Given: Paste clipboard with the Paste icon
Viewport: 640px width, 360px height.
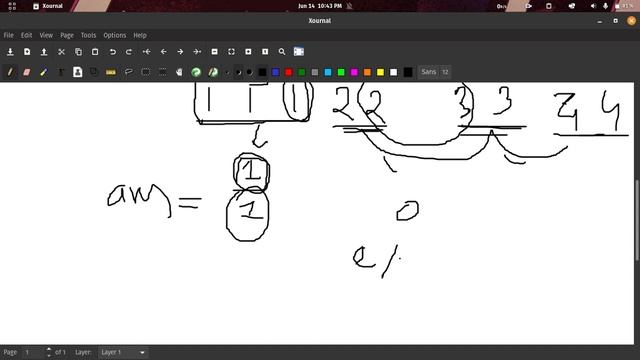Looking at the screenshot, I should [x=95, y=52].
